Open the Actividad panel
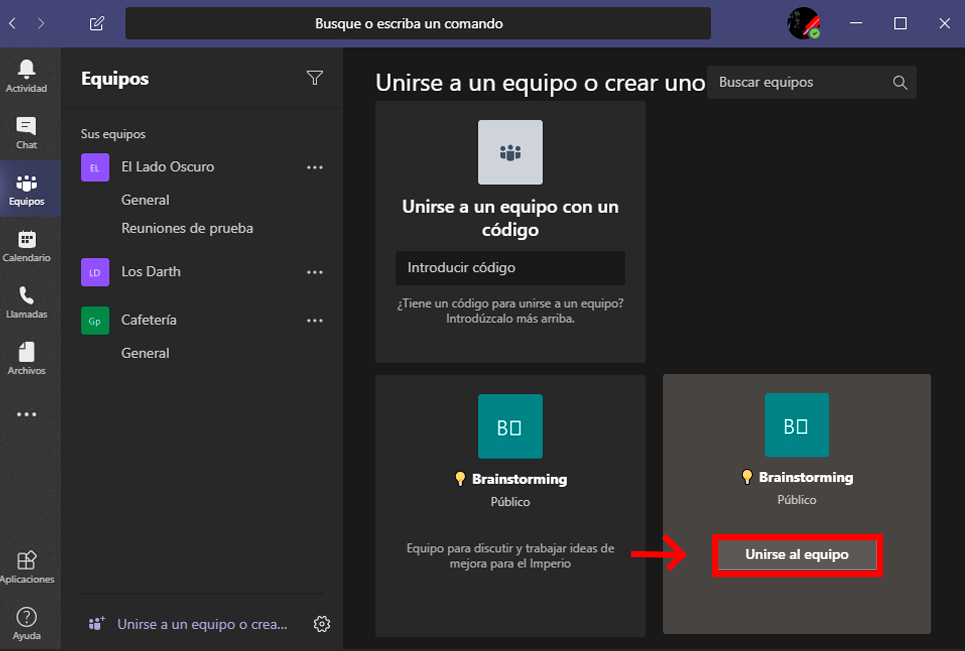 coord(27,74)
